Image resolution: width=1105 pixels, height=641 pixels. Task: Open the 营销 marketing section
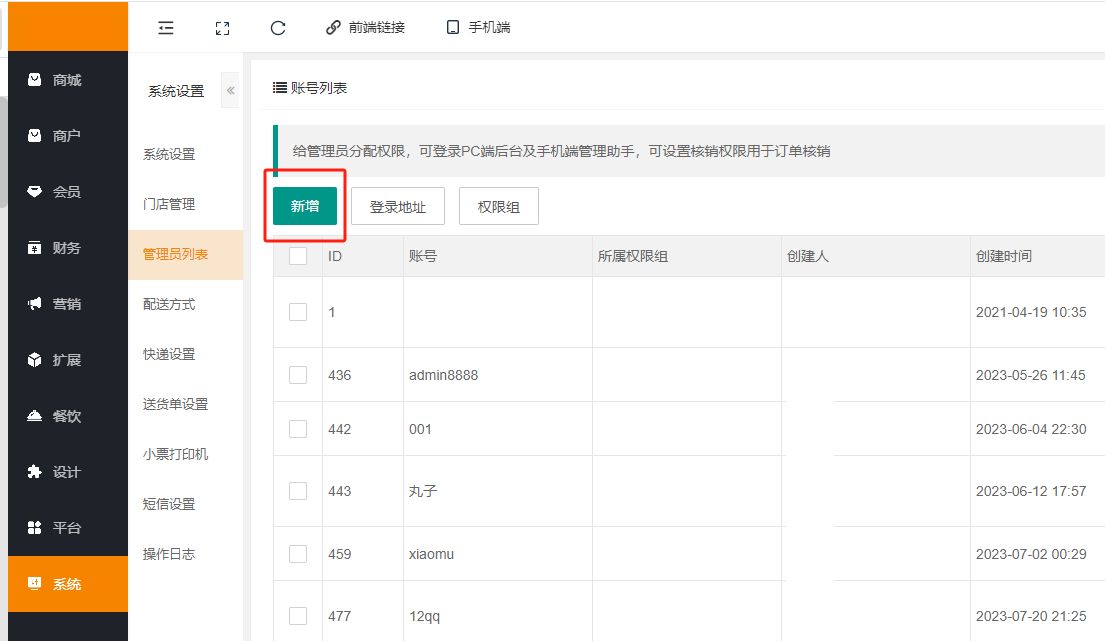67,304
